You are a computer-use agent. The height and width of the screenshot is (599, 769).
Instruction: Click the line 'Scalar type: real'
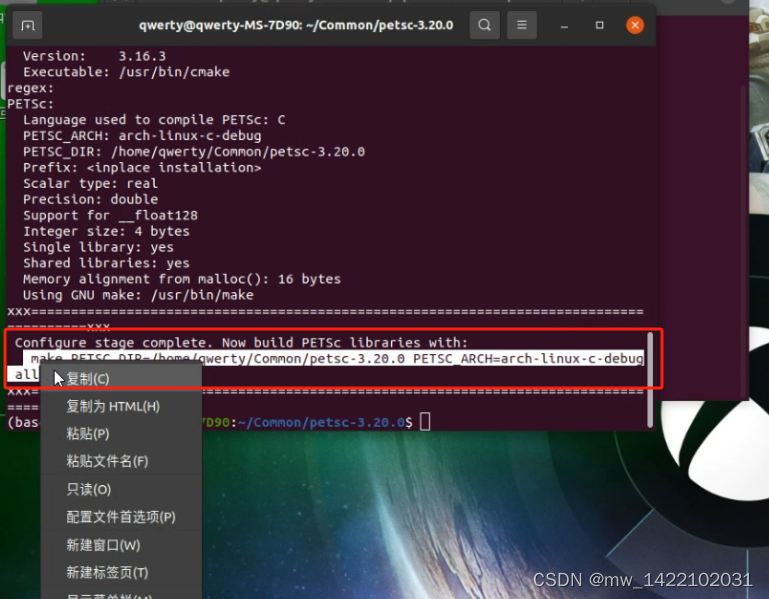(x=90, y=183)
